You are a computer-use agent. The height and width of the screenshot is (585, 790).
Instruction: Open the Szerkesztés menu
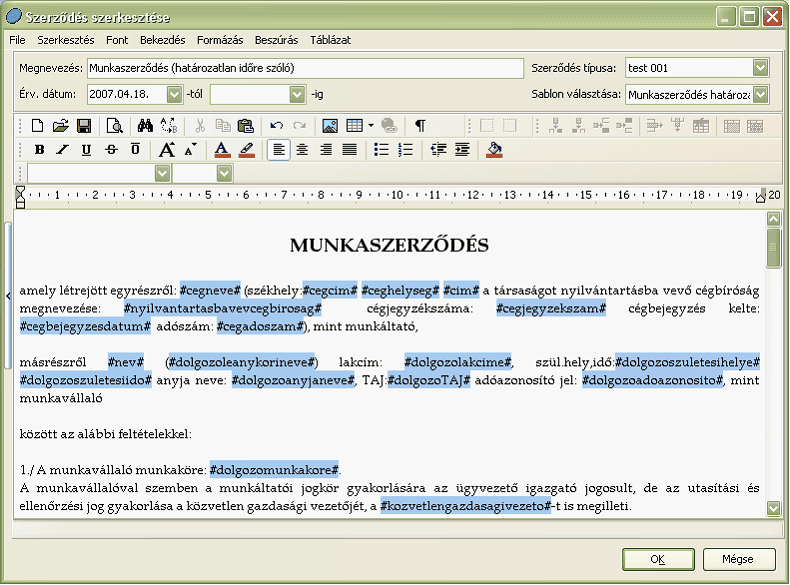[65, 40]
